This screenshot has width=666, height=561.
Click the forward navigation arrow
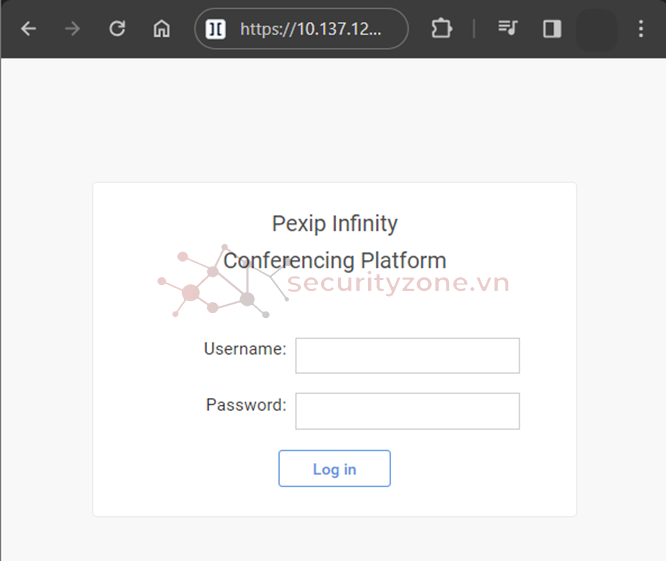73,29
